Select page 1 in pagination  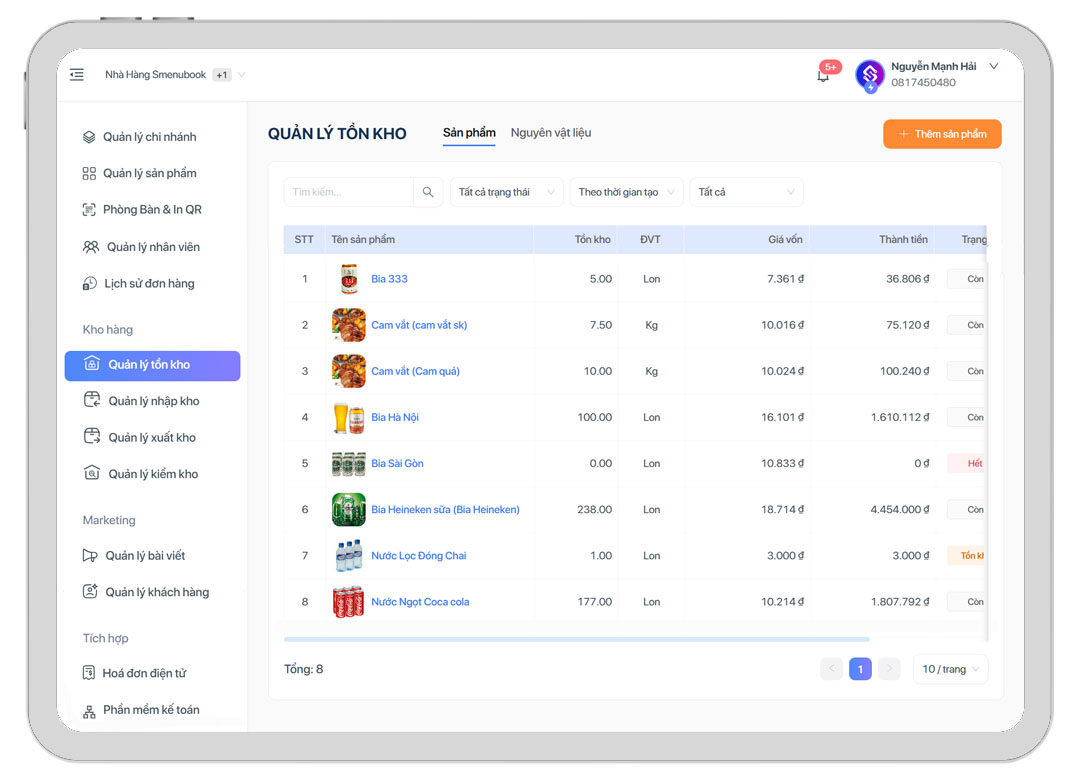pyautogui.click(x=860, y=669)
